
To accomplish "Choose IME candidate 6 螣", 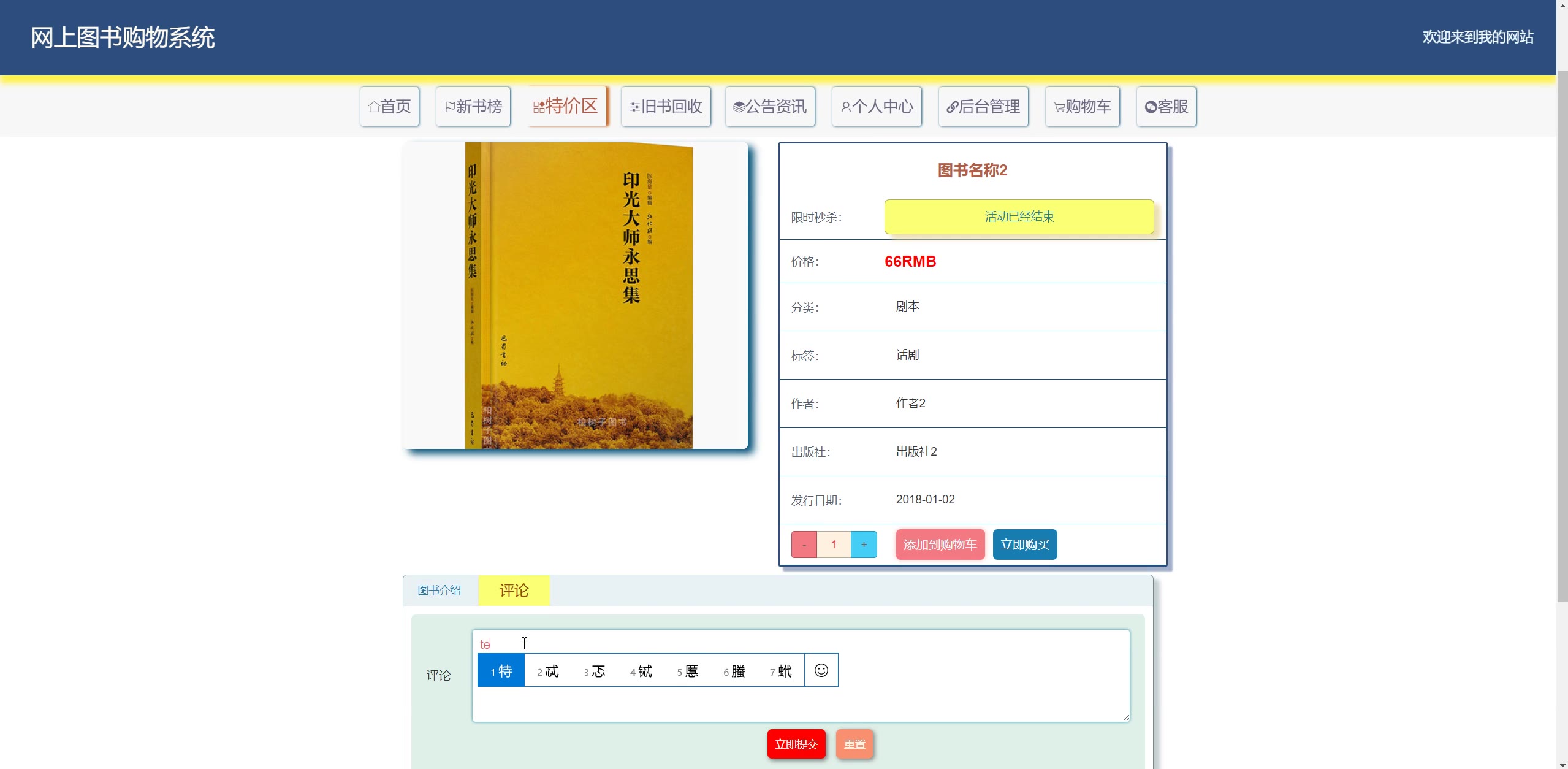I will 734,671.
